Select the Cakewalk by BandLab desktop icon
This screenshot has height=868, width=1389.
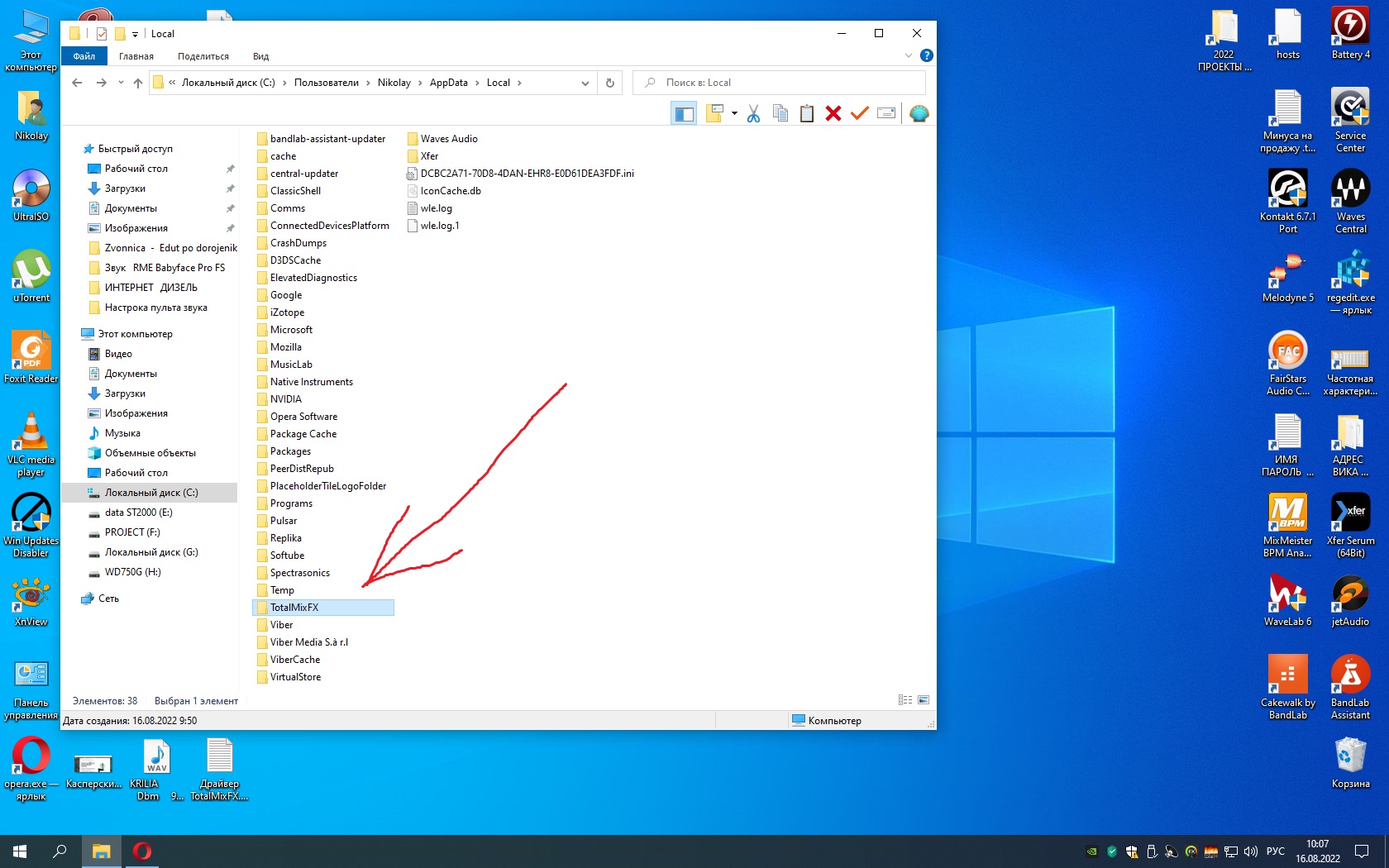[1287, 687]
